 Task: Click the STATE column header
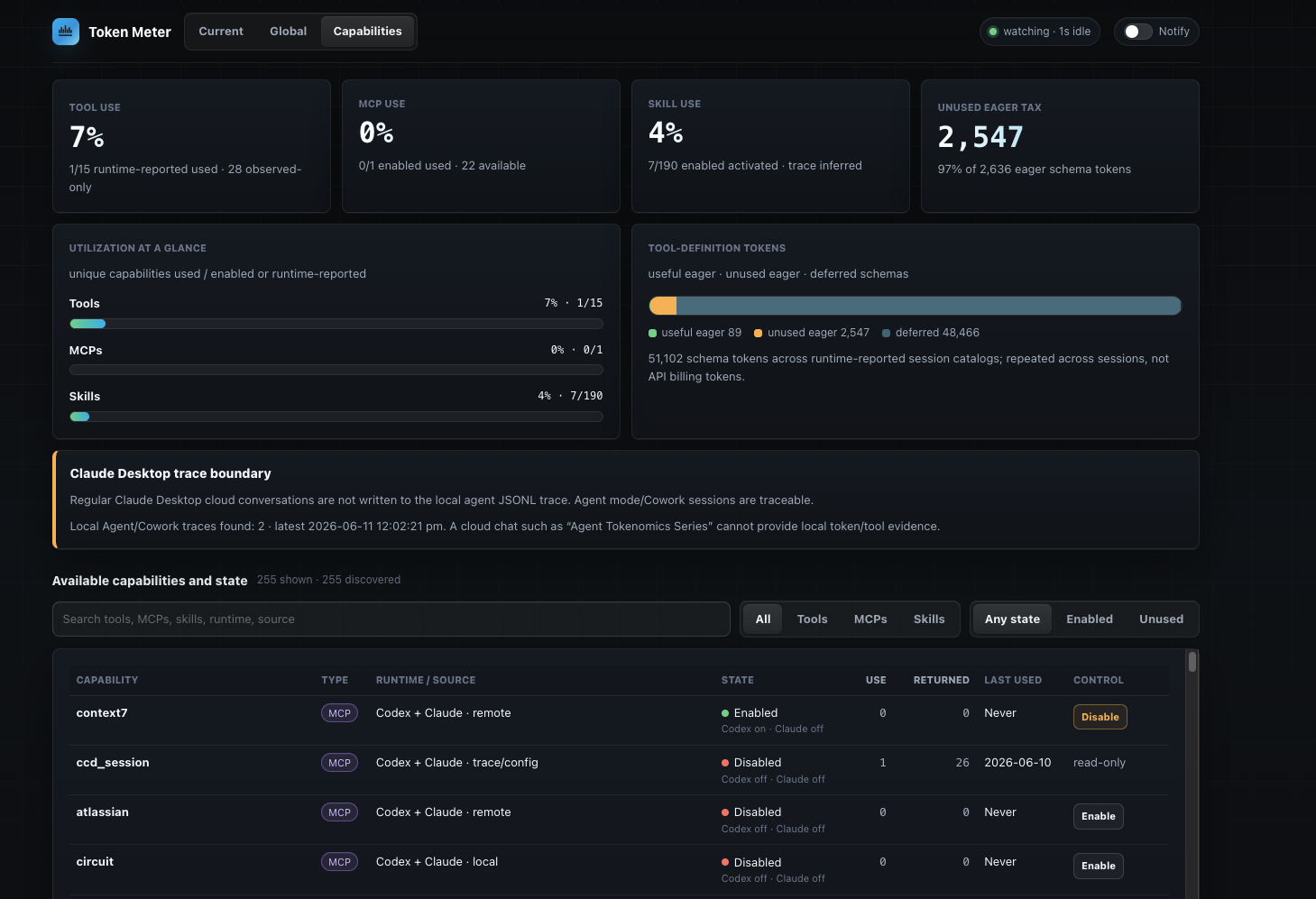[738, 680]
